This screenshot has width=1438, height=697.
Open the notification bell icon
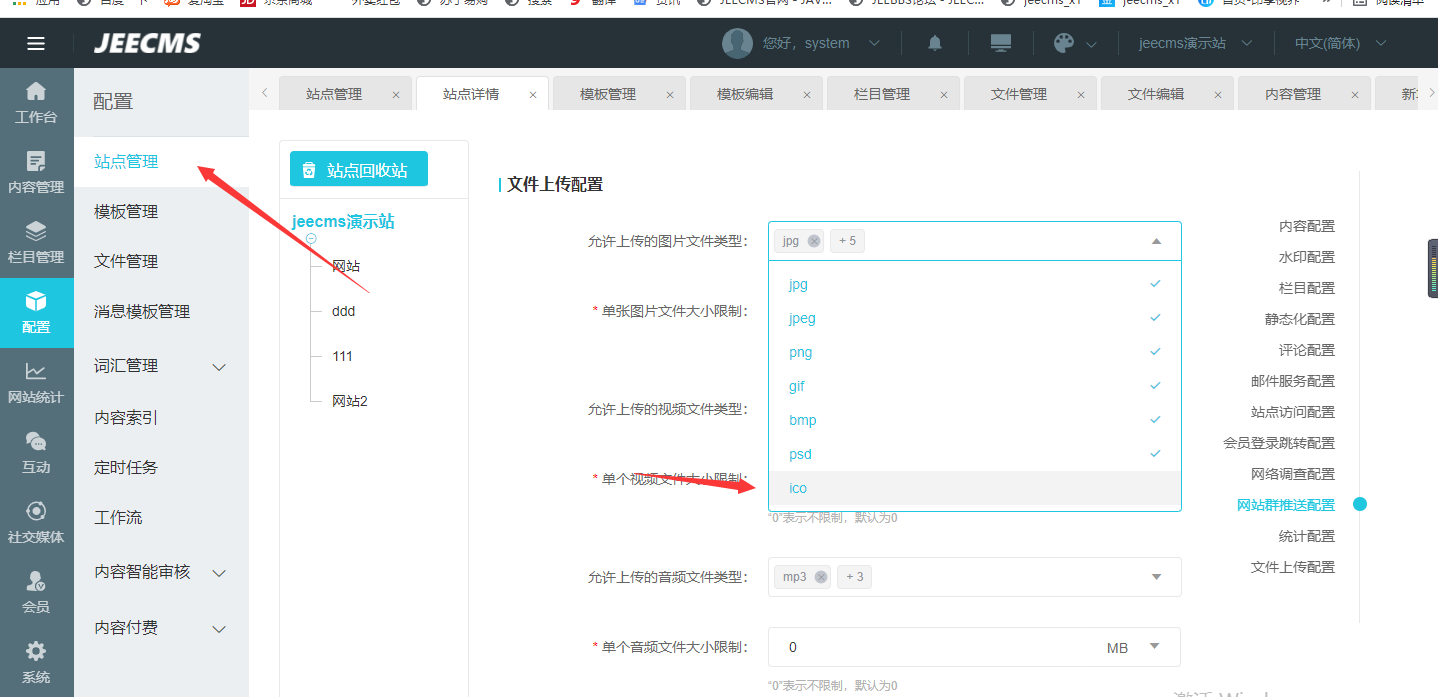click(935, 43)
